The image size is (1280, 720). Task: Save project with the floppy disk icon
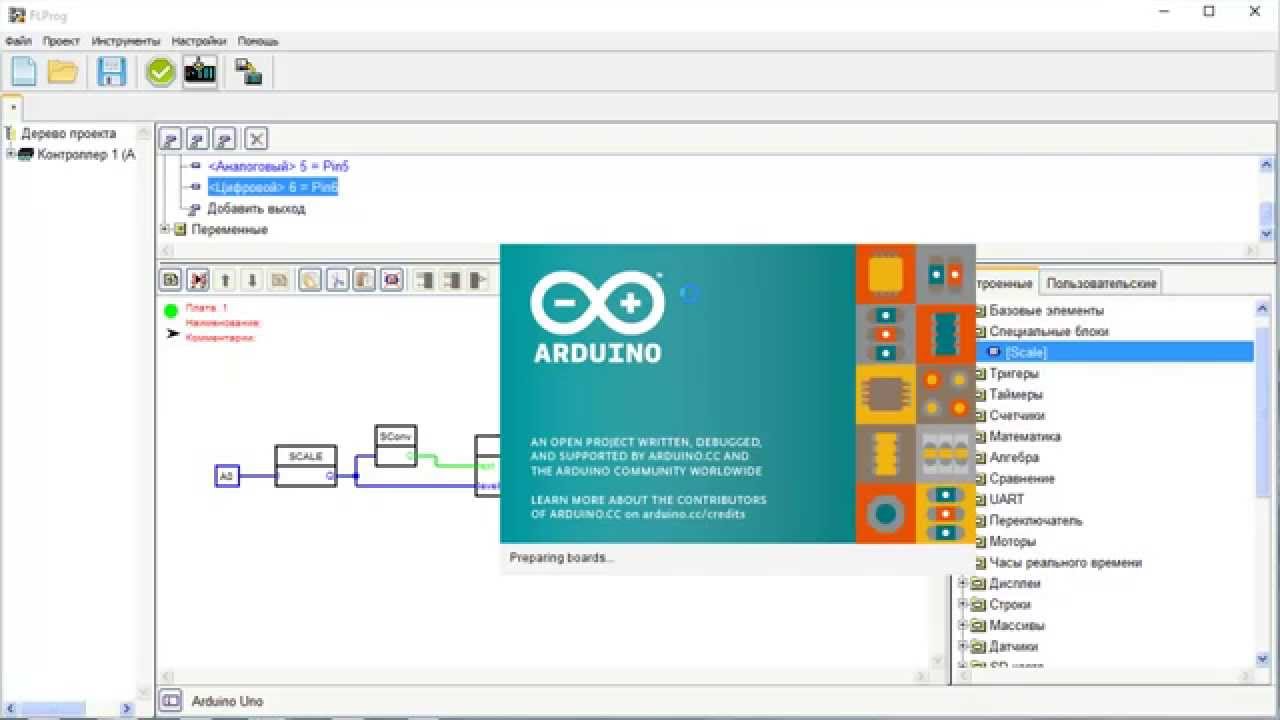point(111,71)
